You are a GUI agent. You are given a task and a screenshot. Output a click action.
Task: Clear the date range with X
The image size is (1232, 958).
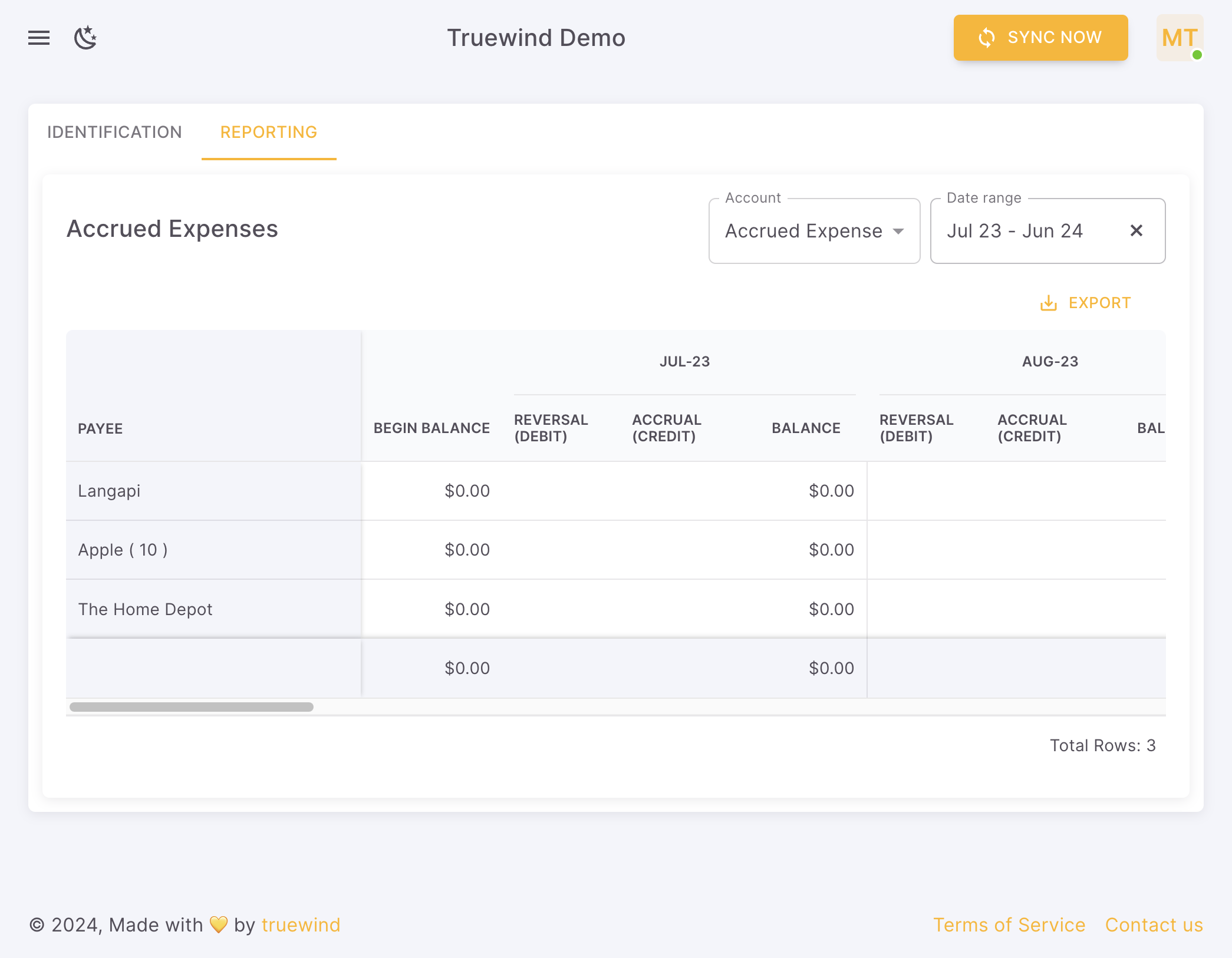[x=1137, y=231]
